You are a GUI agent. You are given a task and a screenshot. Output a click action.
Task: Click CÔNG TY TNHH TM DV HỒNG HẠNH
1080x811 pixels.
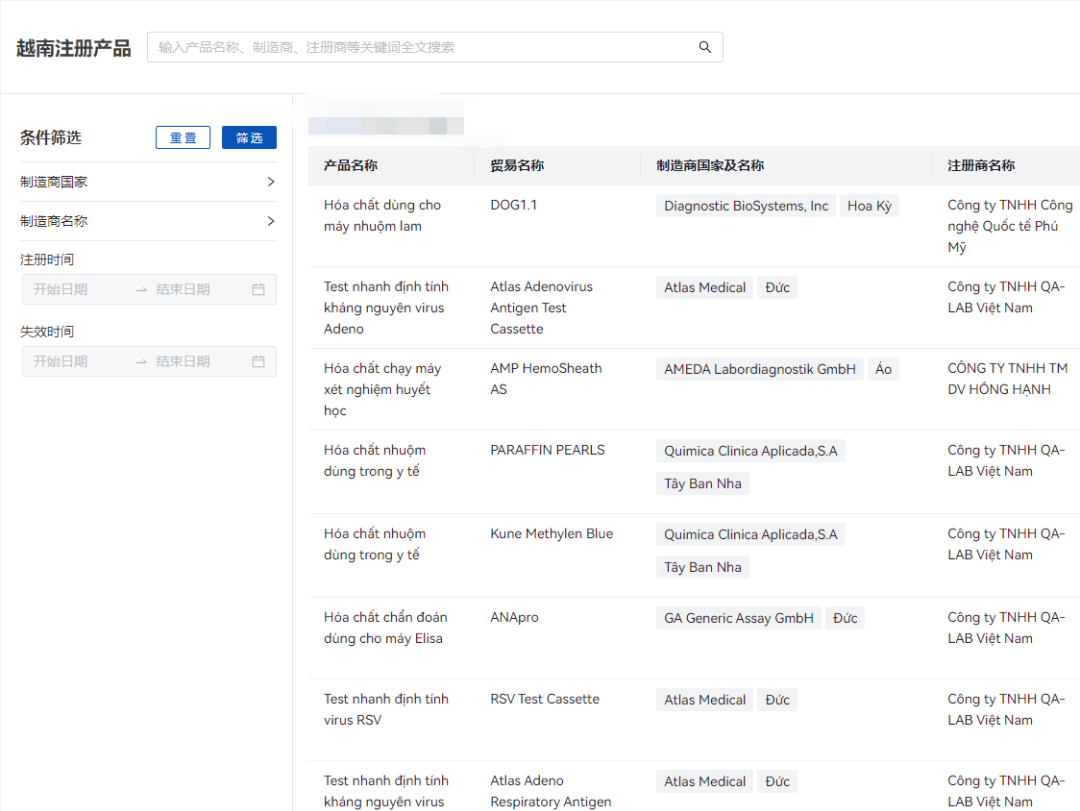click(x=1008, y=379)
